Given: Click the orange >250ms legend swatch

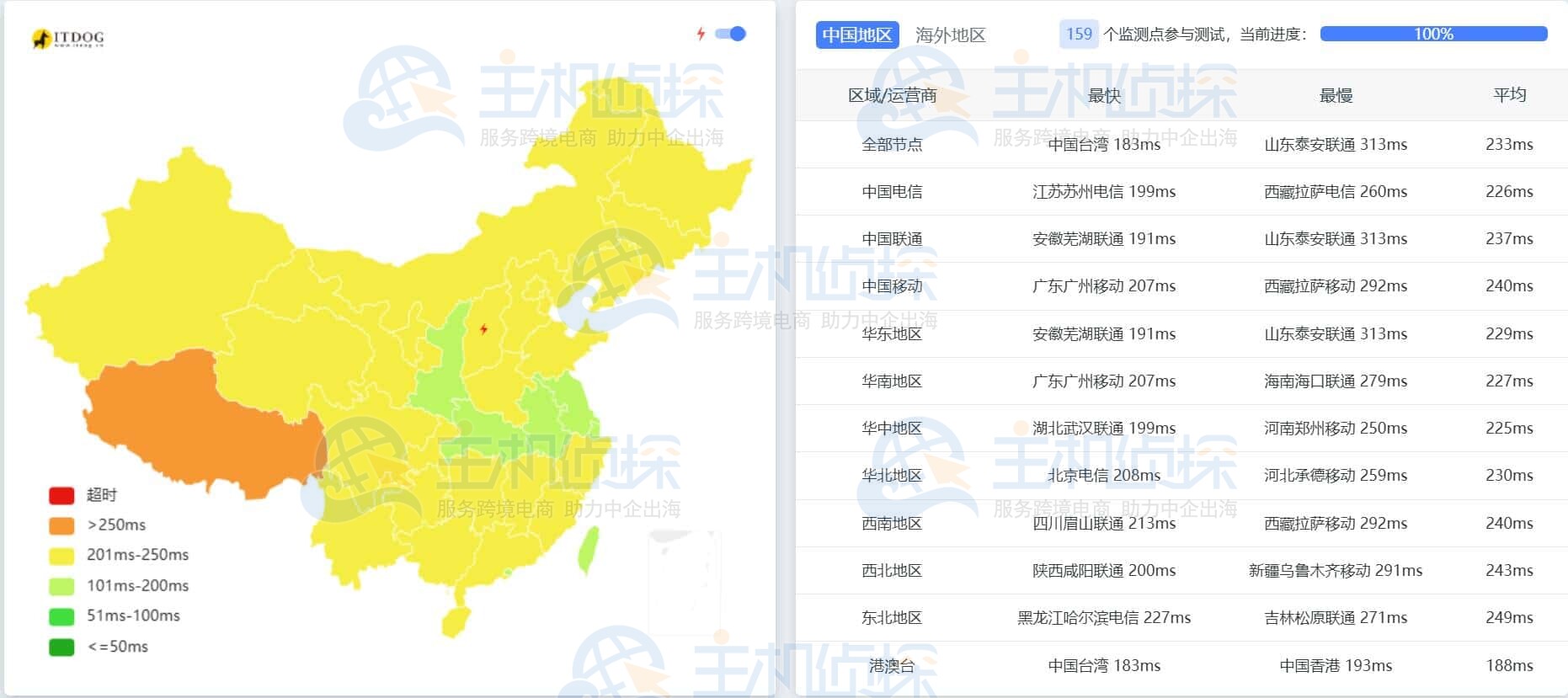Looking at the screenshot, I should click(62, 525).
